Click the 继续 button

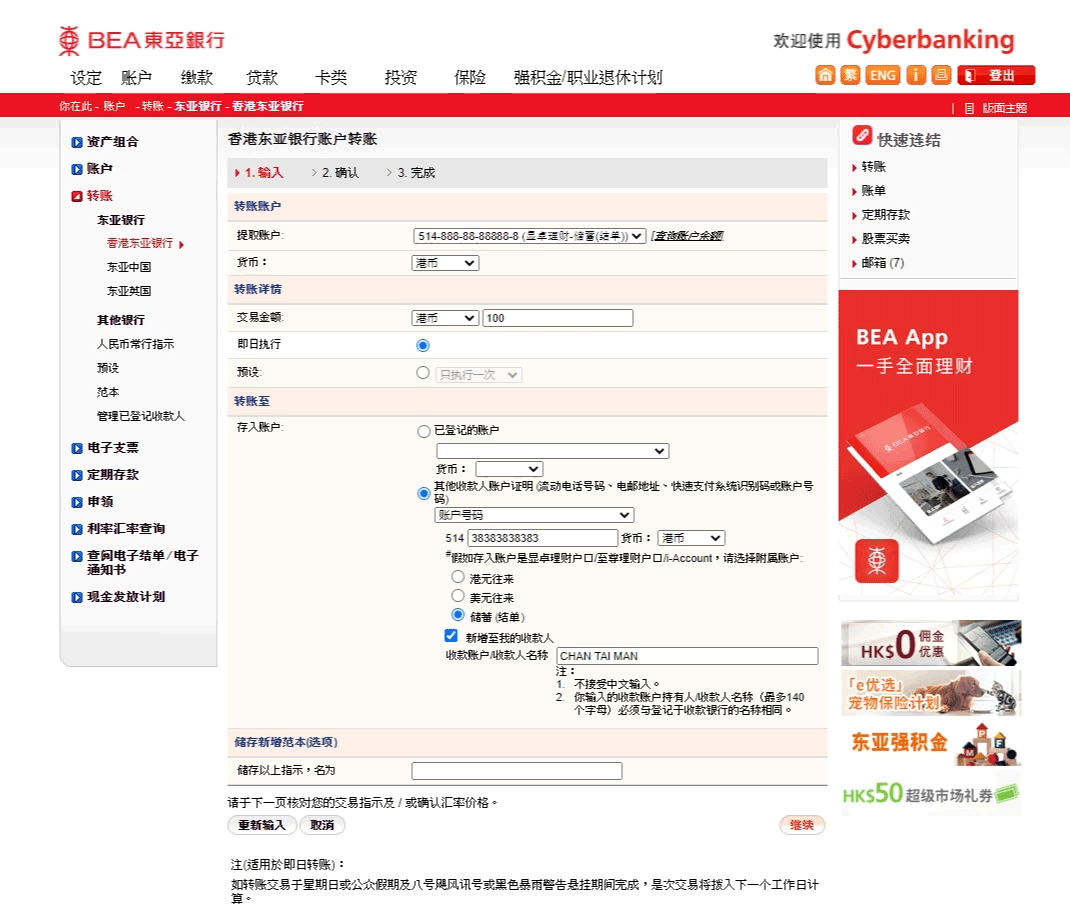tap(802, 825)
